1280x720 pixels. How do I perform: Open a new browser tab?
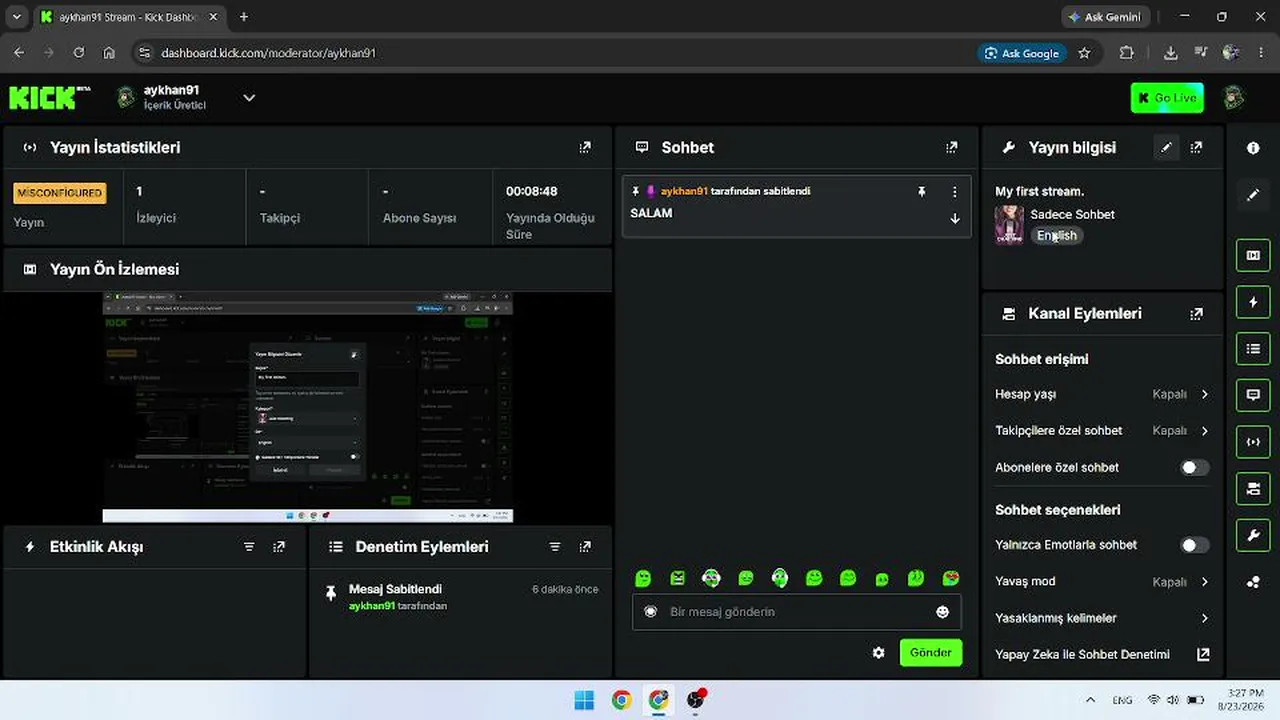[243, 17]
